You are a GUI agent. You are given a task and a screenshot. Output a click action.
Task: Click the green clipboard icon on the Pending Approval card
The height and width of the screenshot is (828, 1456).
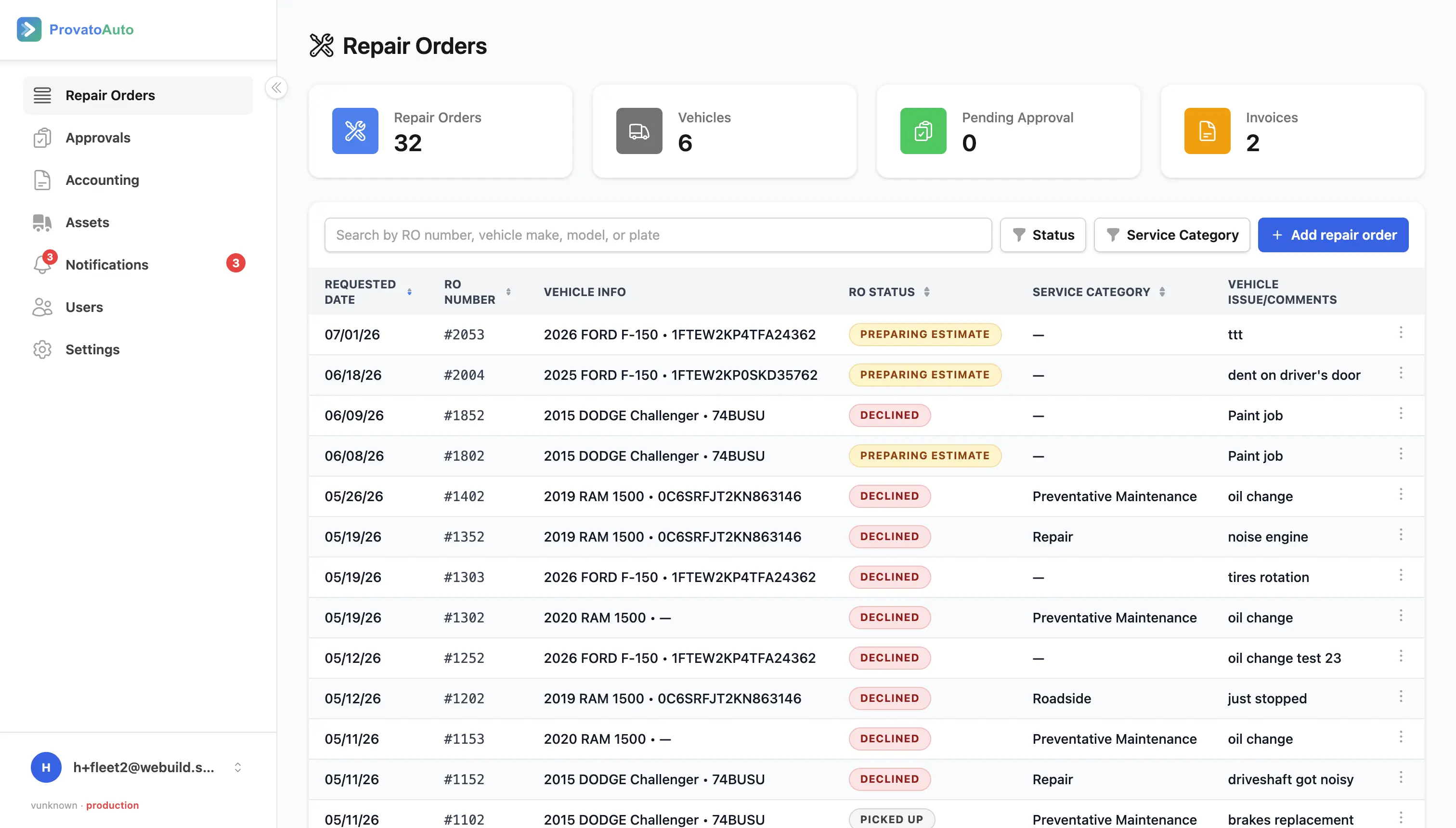tap(923, 131)
